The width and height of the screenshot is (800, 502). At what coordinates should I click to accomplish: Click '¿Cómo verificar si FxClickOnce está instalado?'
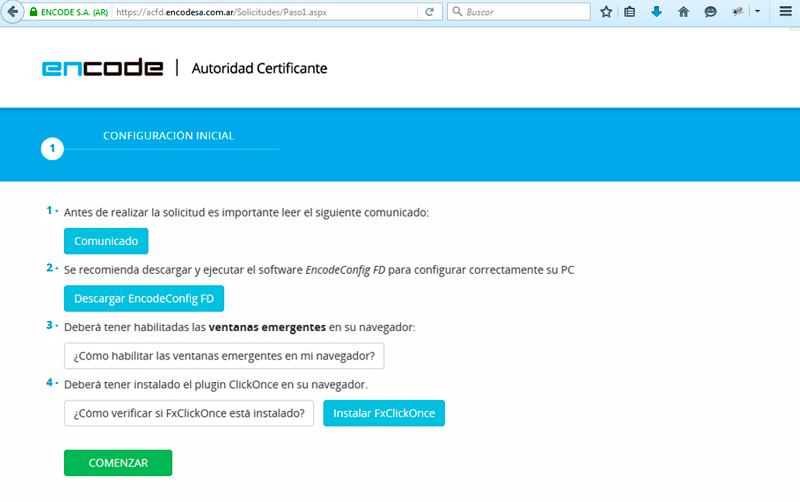pos(189,413)
